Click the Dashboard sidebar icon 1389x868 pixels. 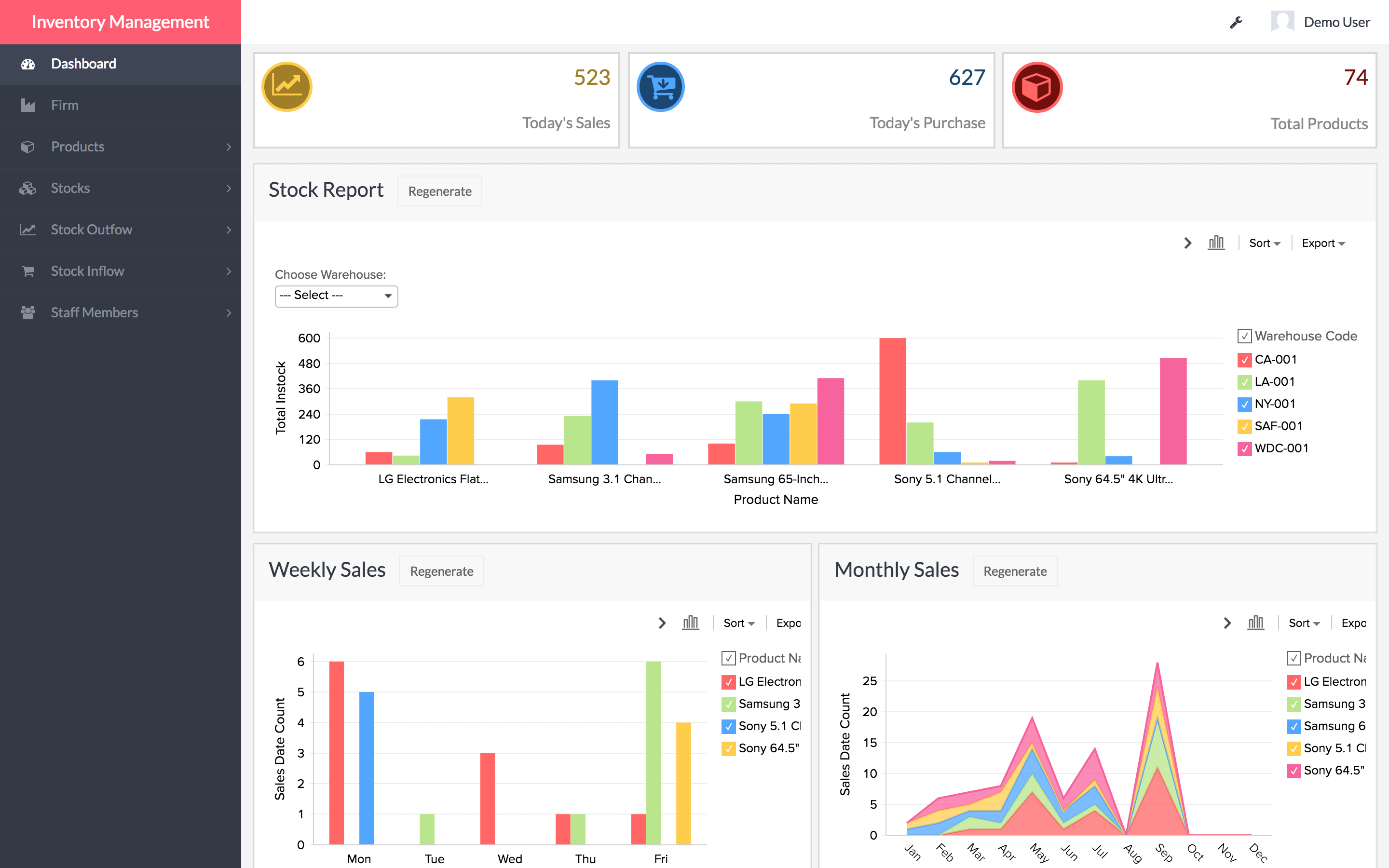(x=28, y=63)
